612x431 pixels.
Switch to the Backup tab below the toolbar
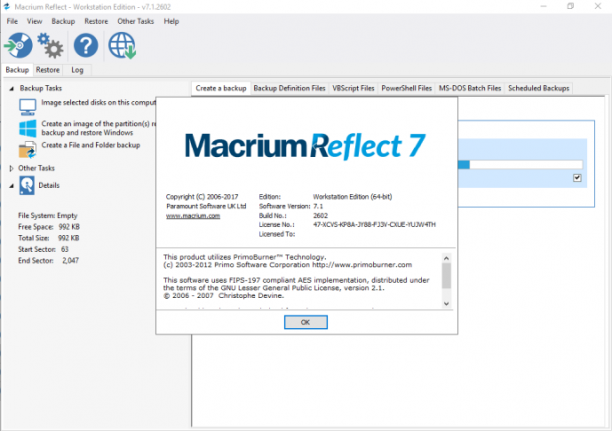point(17,70)
